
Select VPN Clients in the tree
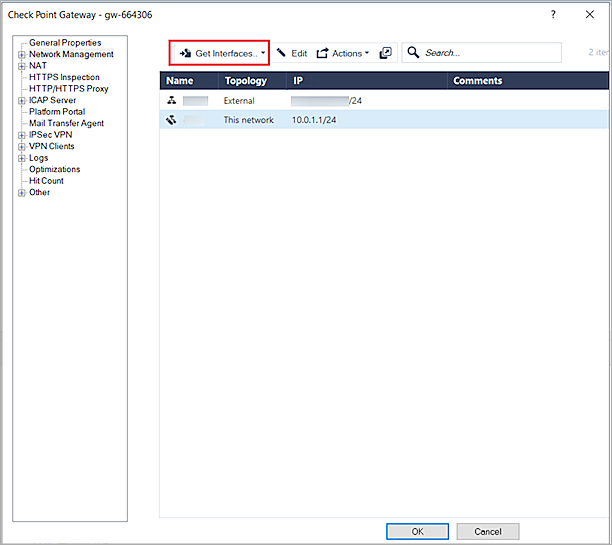tap(52, 146)
